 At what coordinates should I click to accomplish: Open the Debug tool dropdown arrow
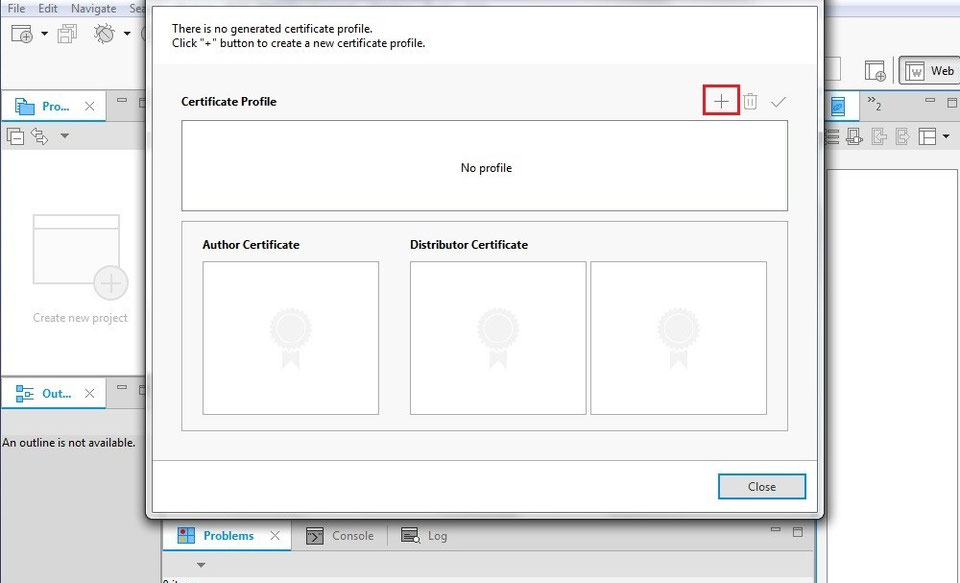tap(126, 33)
